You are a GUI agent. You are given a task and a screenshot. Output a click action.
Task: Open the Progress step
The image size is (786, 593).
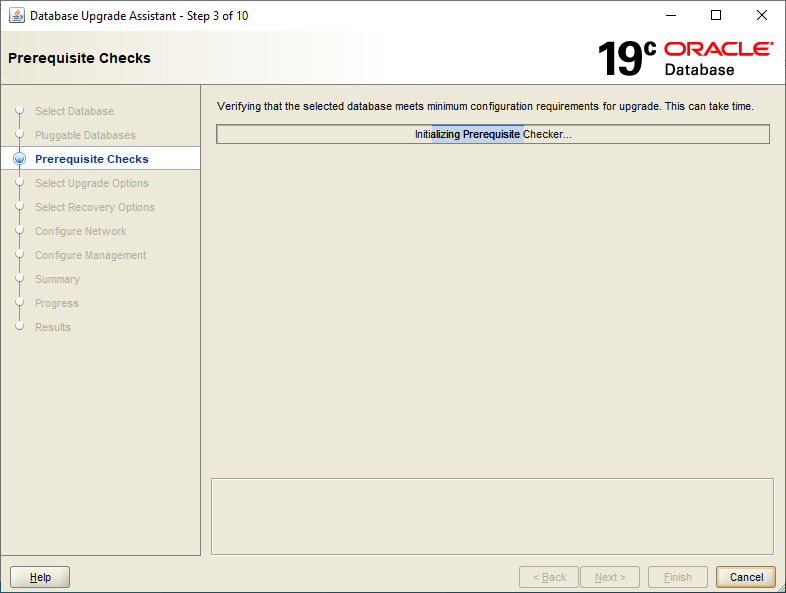tap(57, 303)
